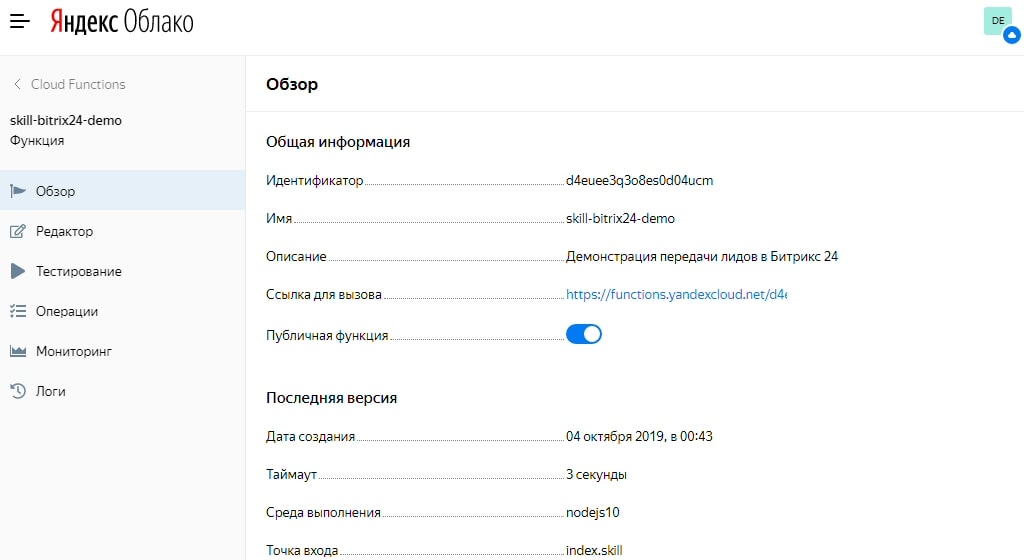Click the skill-bitrix24-demo function title
This screenshot has height=560, width=1024.
66,120
